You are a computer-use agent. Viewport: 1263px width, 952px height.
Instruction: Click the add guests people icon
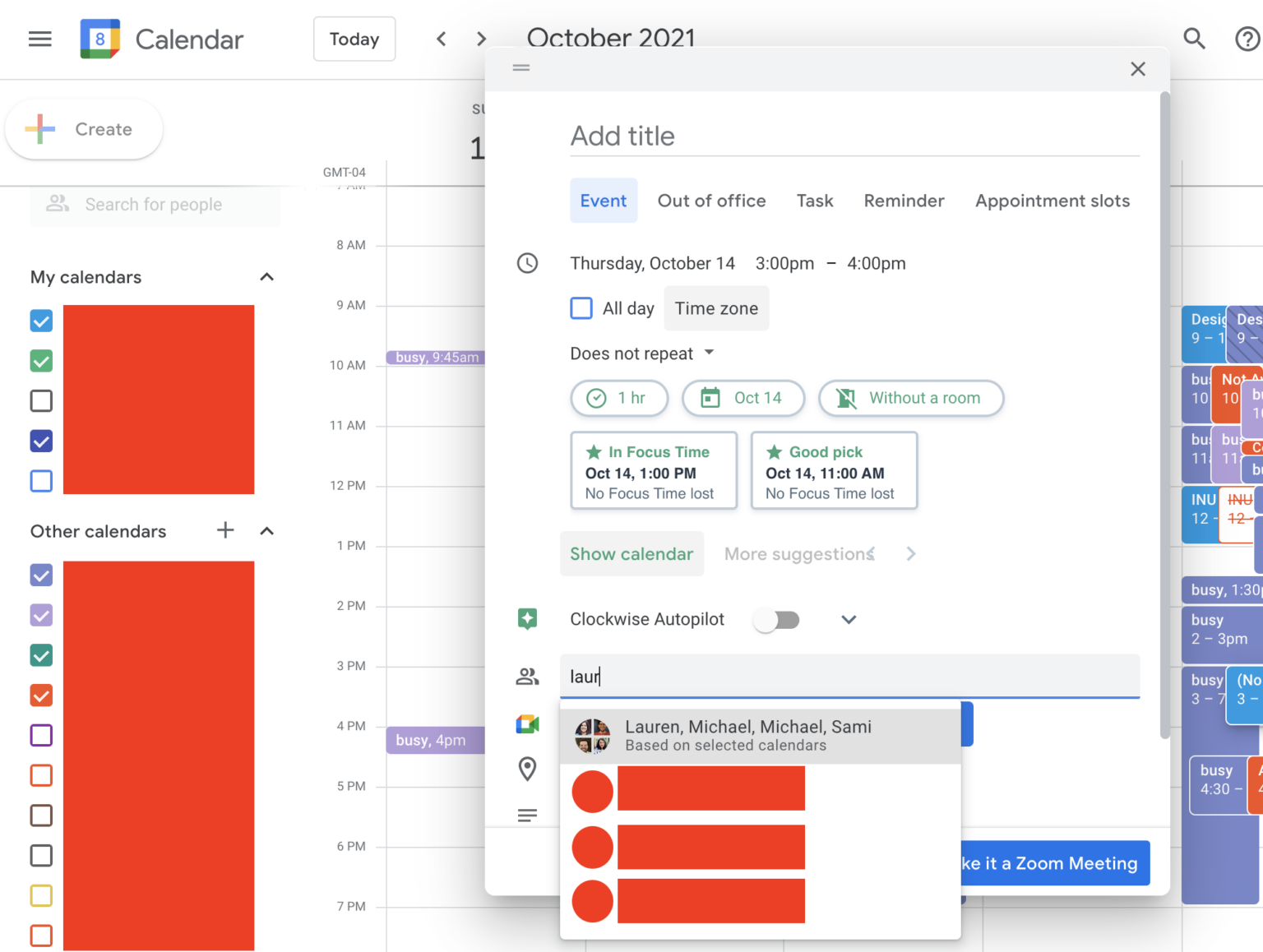[x=527, y=677]
